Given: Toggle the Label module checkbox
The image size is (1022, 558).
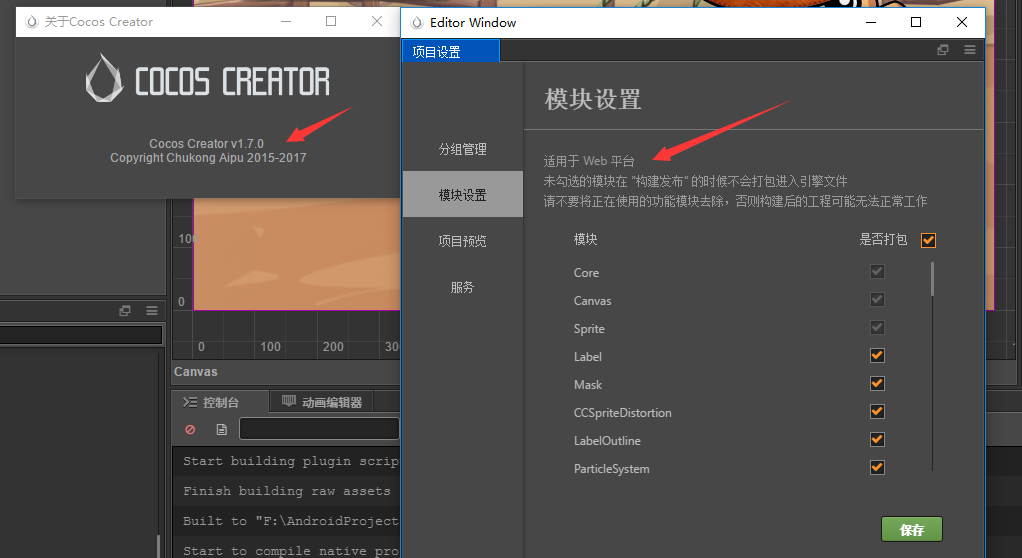Looking at the screenshot, I should (877, 356).
